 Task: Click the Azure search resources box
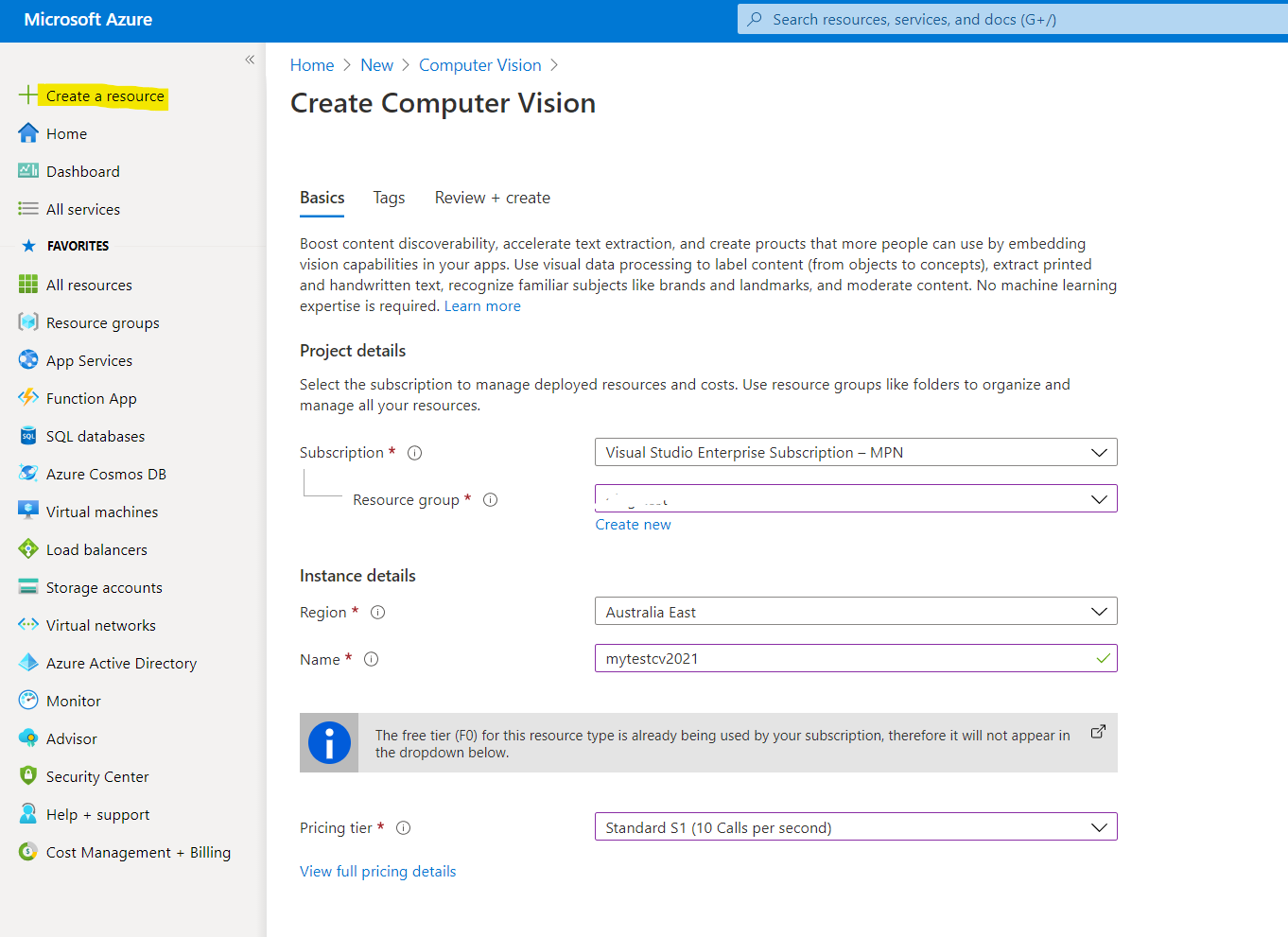[1012, 19]
